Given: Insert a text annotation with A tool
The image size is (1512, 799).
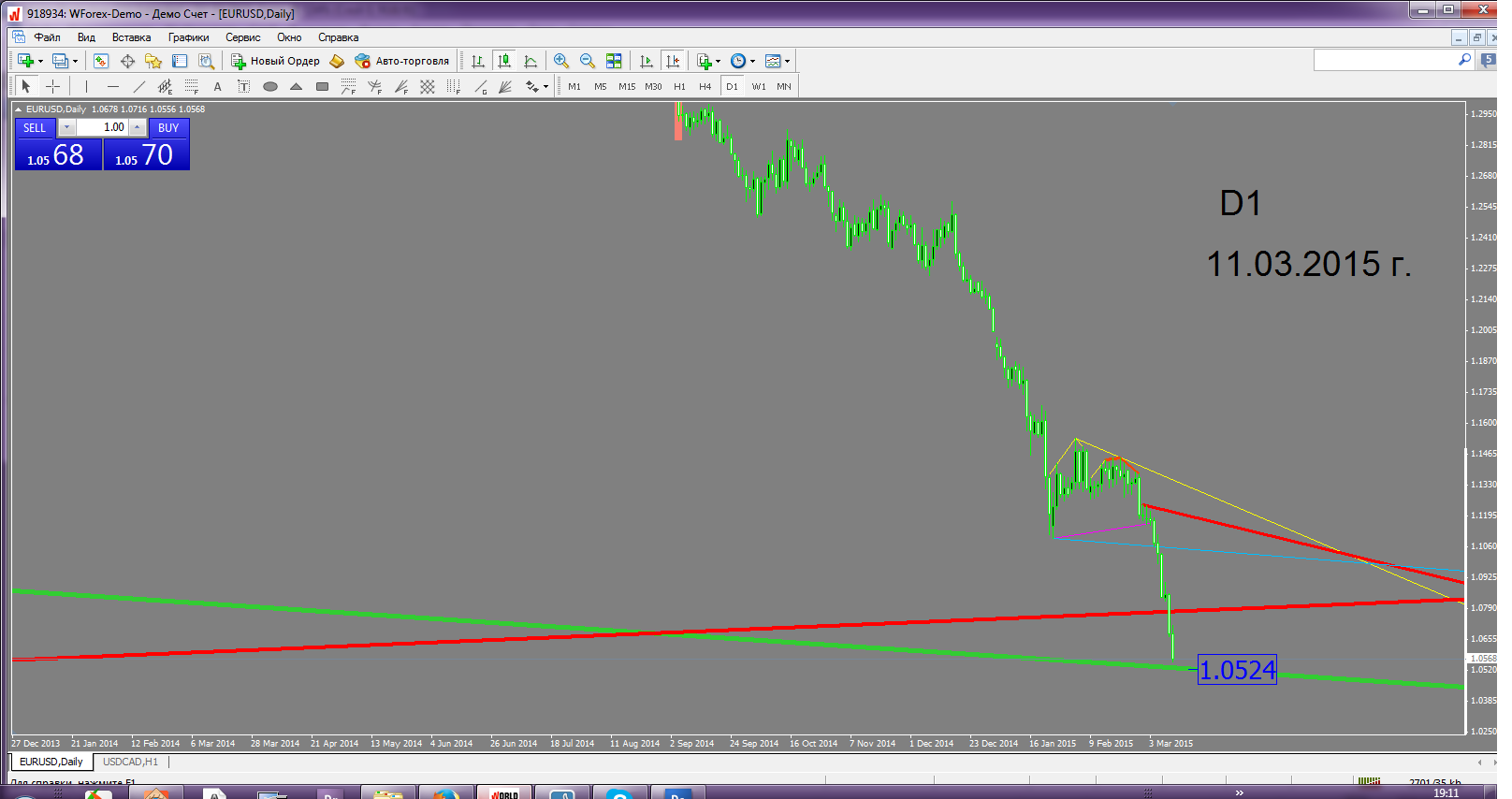Looking at the screenshot, I should click(218, 86).
